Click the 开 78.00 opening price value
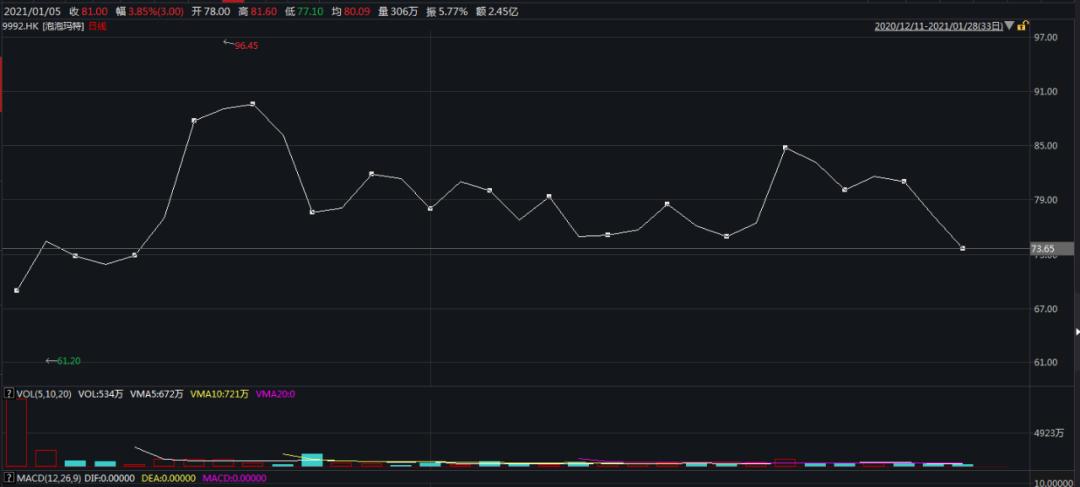This screenshot has height=487, width=1080. [210, 11]
